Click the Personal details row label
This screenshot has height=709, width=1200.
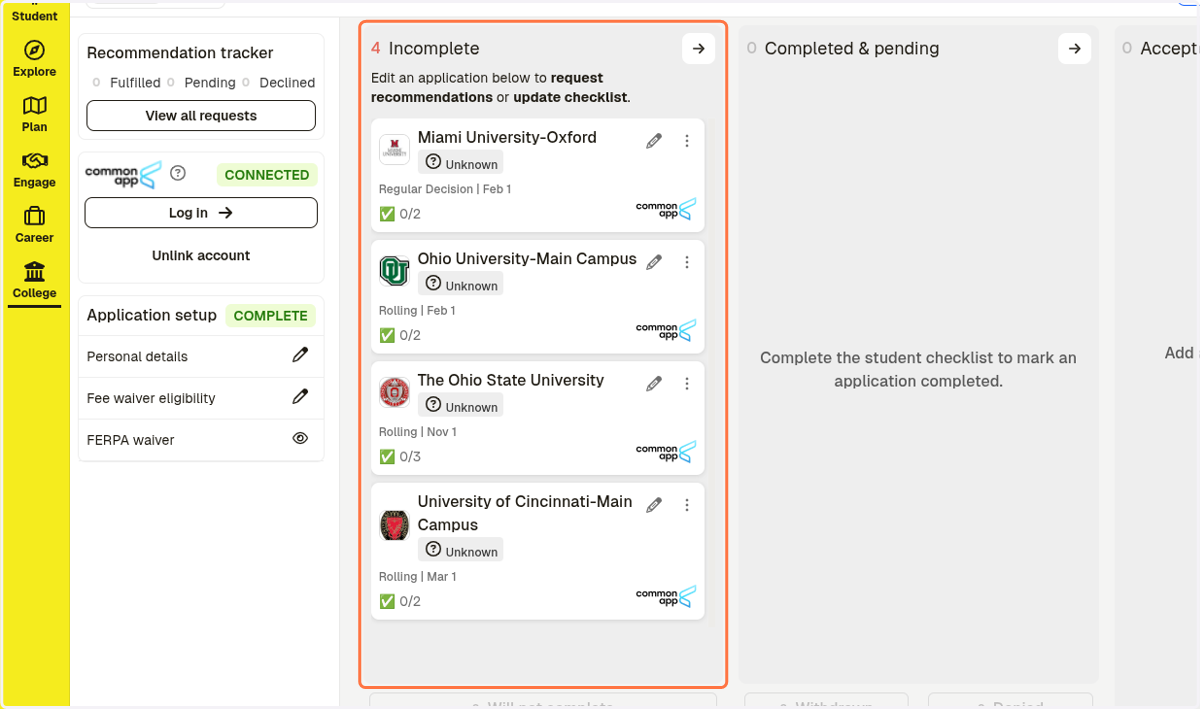pos(137,356)
